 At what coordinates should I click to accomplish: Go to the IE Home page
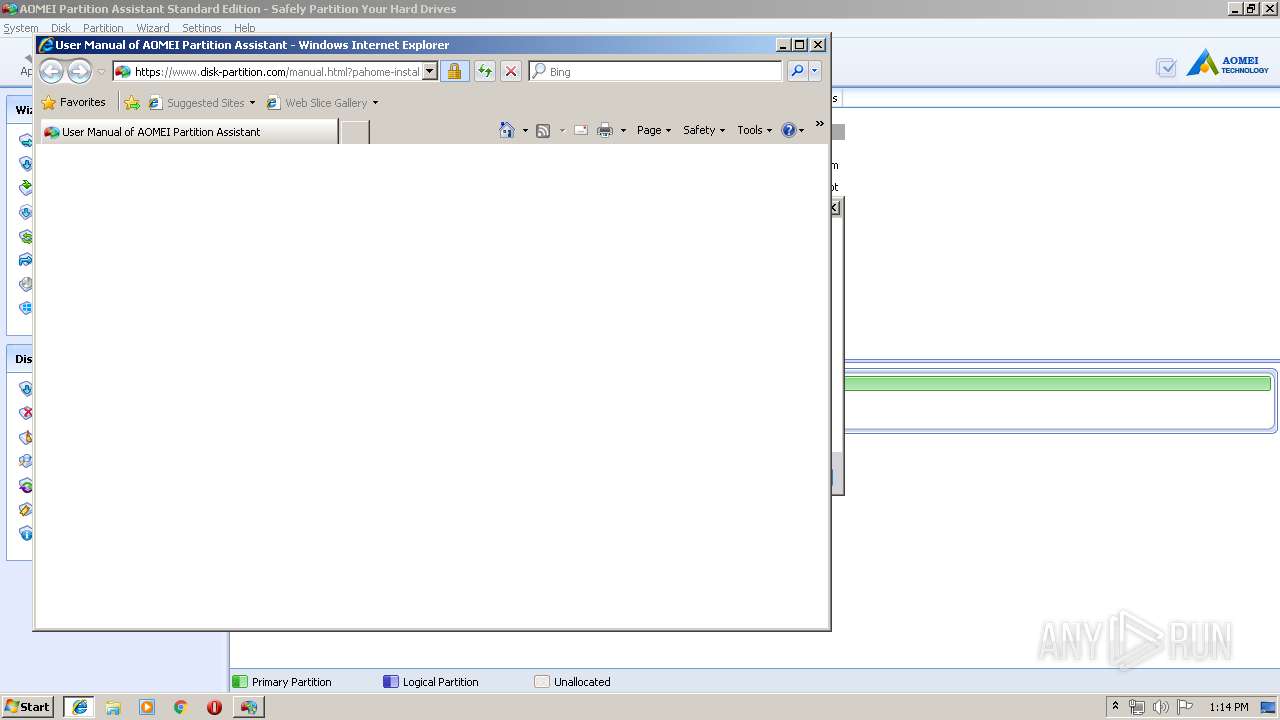point(507,130)
